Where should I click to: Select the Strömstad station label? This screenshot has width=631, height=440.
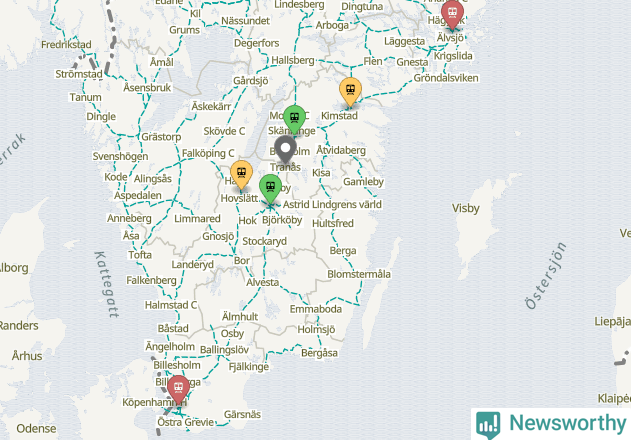79,74
